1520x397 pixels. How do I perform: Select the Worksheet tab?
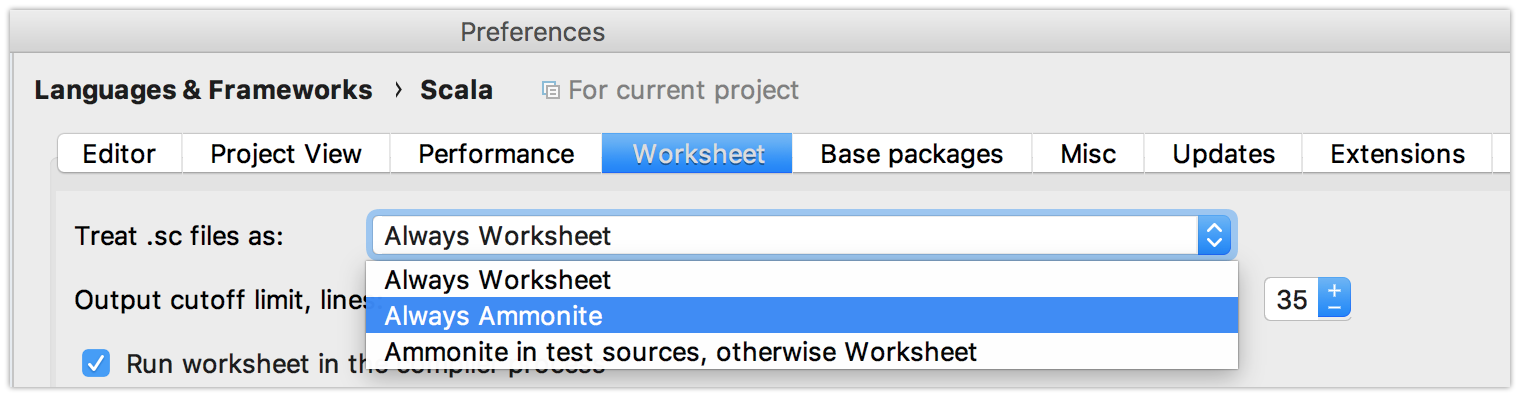697,154
